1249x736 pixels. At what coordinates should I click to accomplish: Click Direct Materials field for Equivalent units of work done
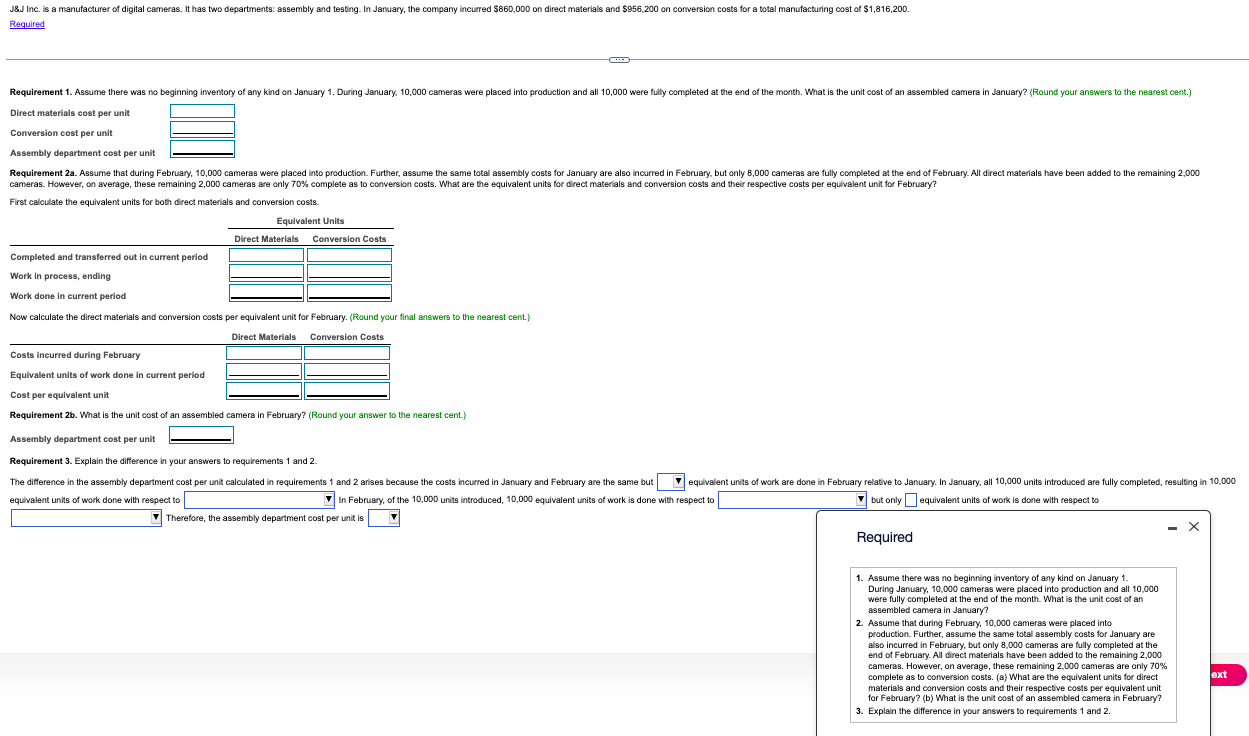pos(264,371)
